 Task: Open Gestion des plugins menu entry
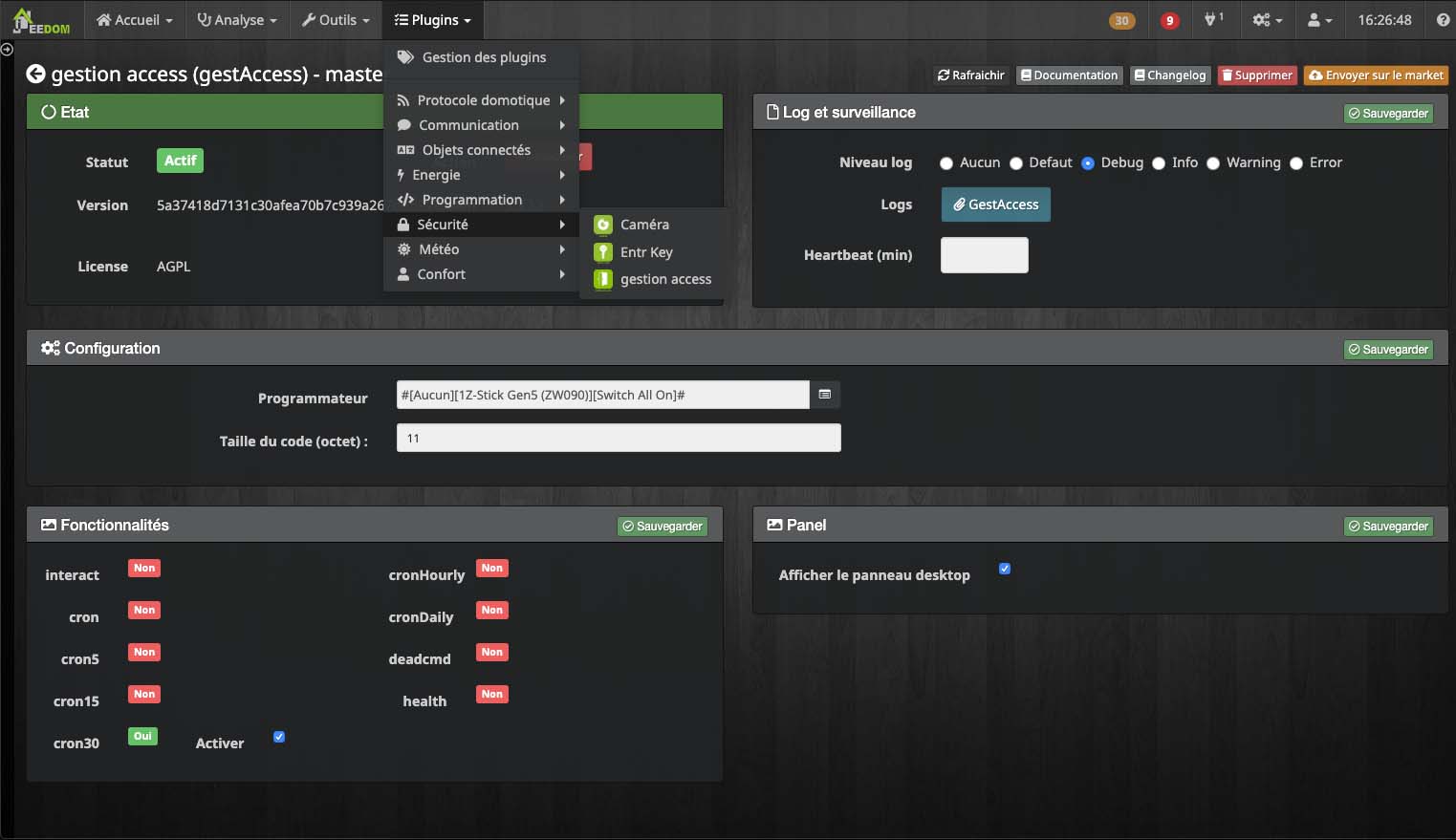pos(482,57)
